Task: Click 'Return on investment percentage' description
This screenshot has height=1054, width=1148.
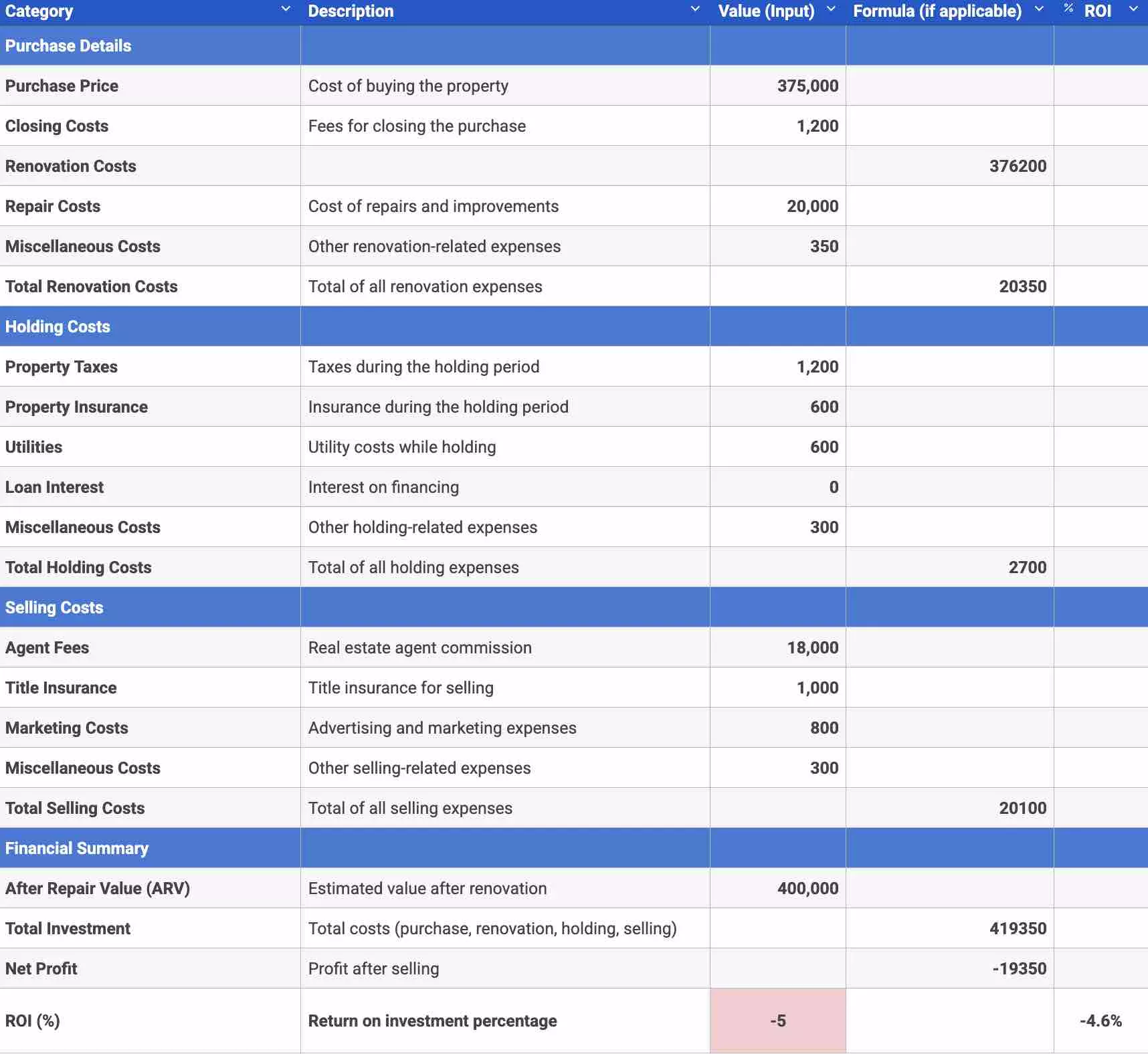Action: click(432, 1021)
